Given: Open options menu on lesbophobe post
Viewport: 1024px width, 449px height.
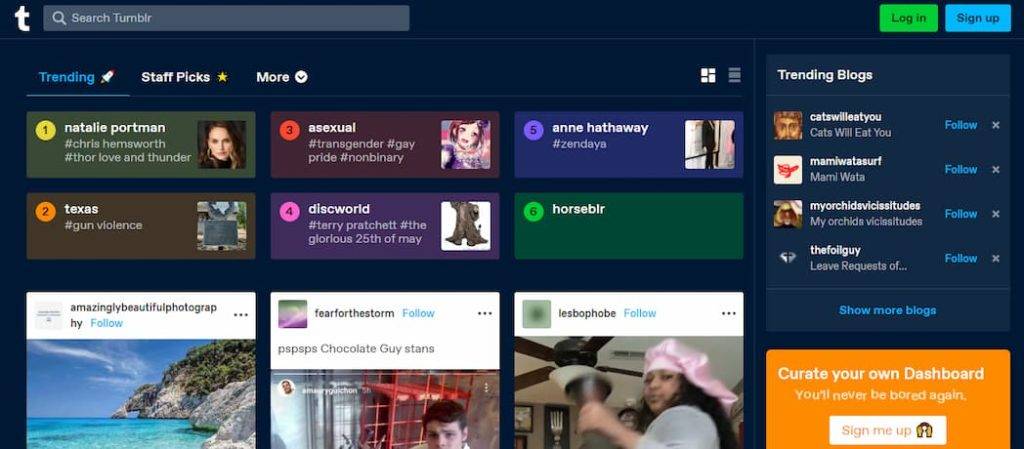Looking at the screenshot, I should [728, 313].
